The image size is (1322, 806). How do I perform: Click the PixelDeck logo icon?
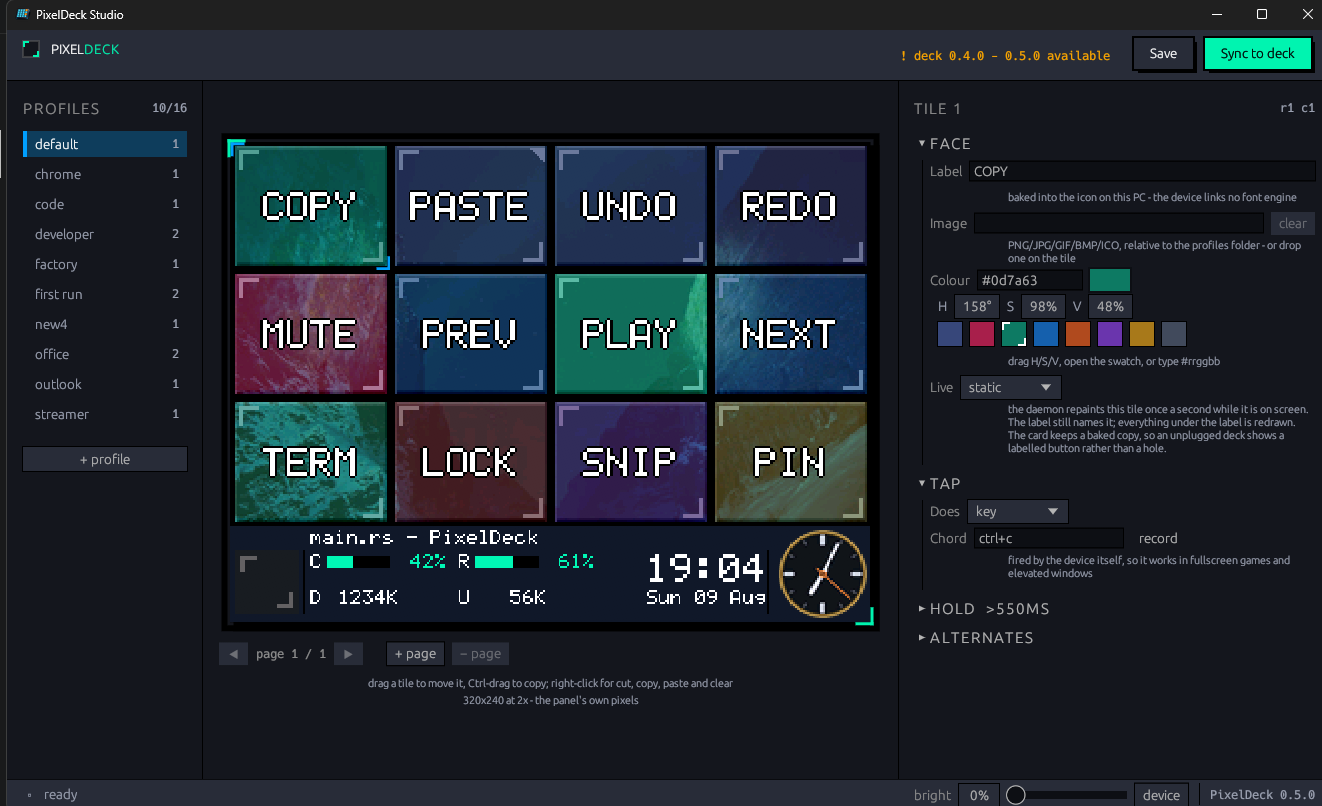(x=32, y=49)
